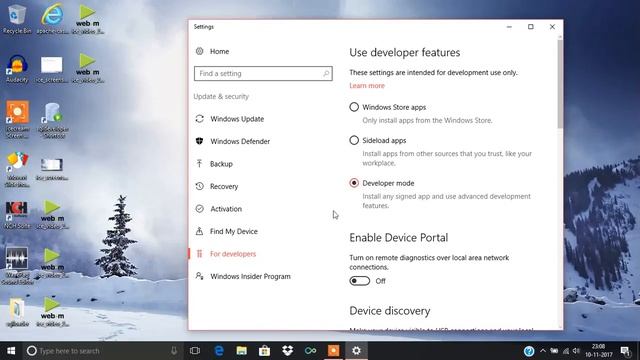Open the Action Center notification icon
This screenshot has width=640, height=360.
625,351
